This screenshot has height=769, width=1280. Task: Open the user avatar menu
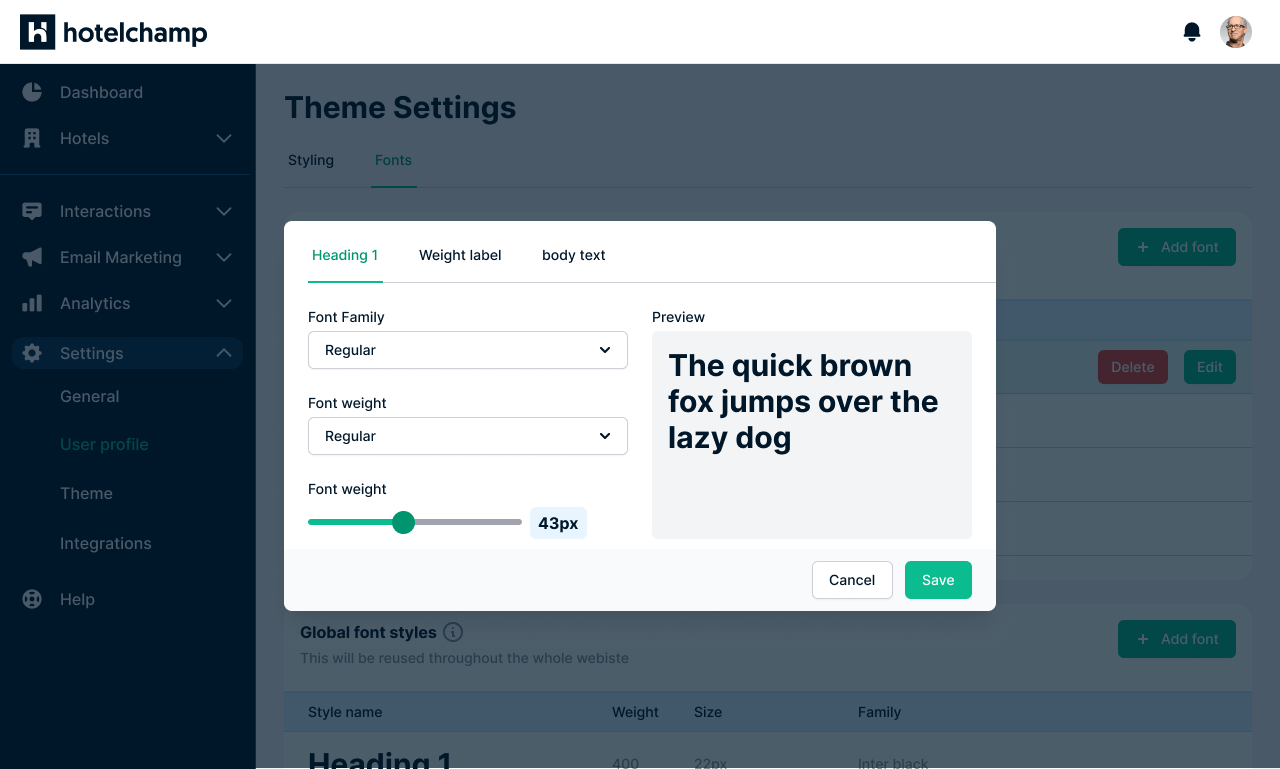coord(1236,32)
